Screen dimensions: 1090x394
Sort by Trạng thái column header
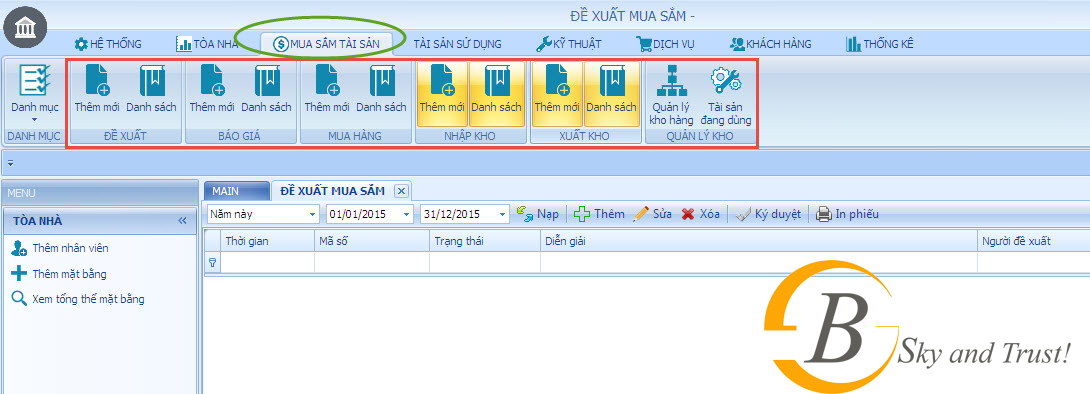(x=485, y=241)
